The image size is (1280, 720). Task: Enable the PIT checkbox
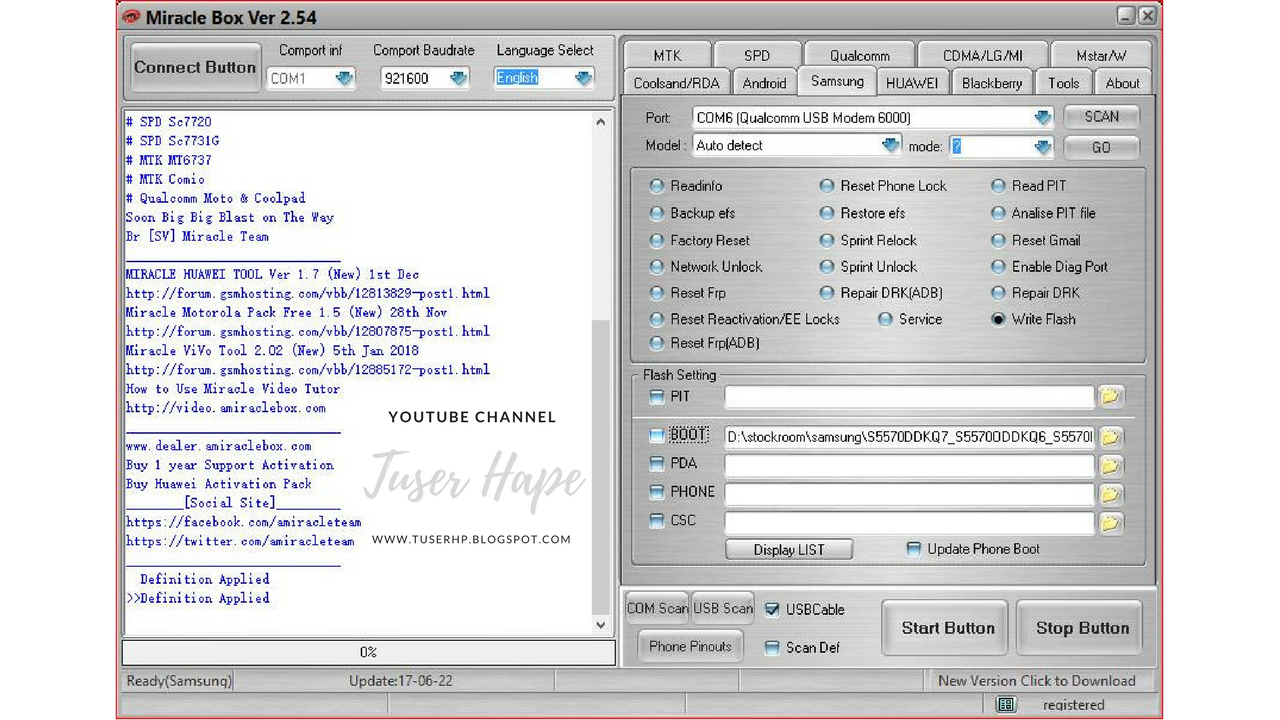pos(657,397)
